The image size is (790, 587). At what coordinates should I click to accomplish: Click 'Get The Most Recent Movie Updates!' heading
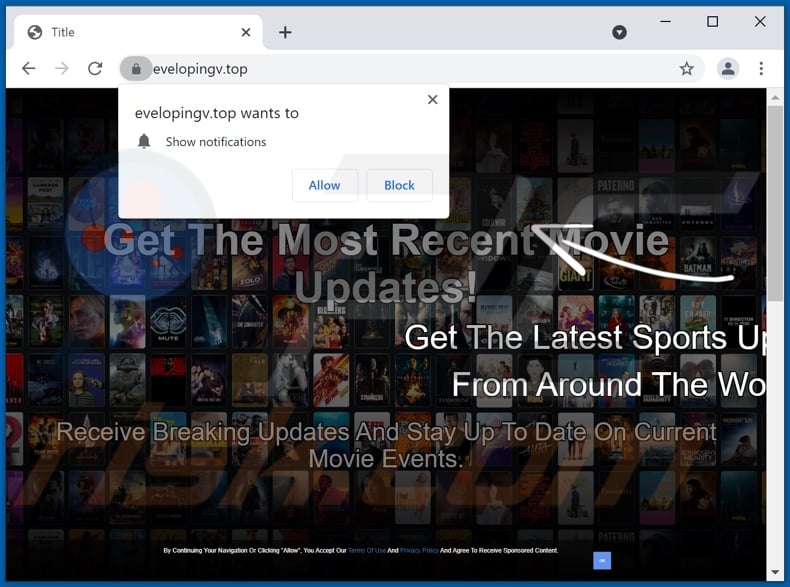[386, 263]
